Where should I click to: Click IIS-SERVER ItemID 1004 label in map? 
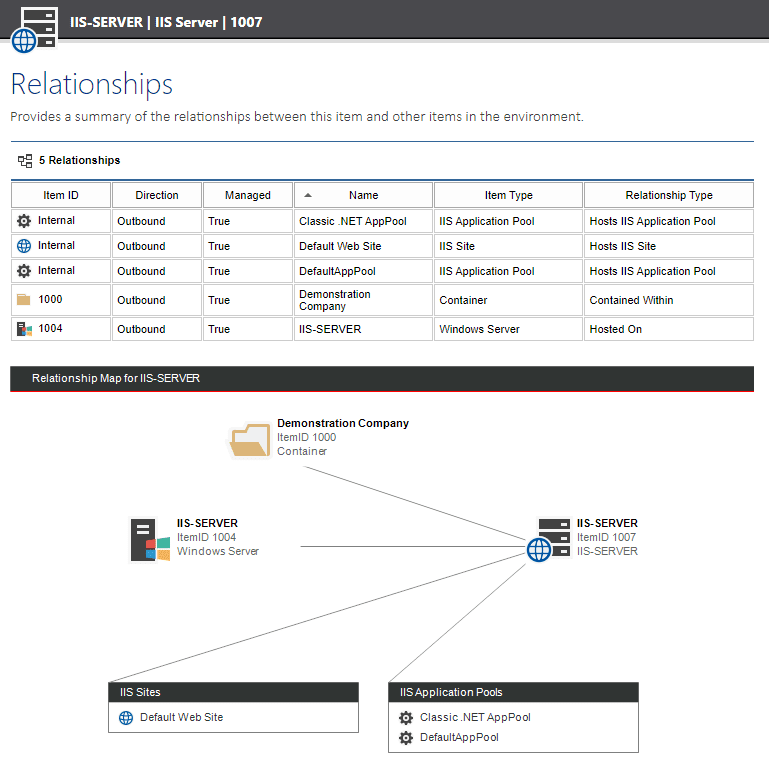coord(207,523)
